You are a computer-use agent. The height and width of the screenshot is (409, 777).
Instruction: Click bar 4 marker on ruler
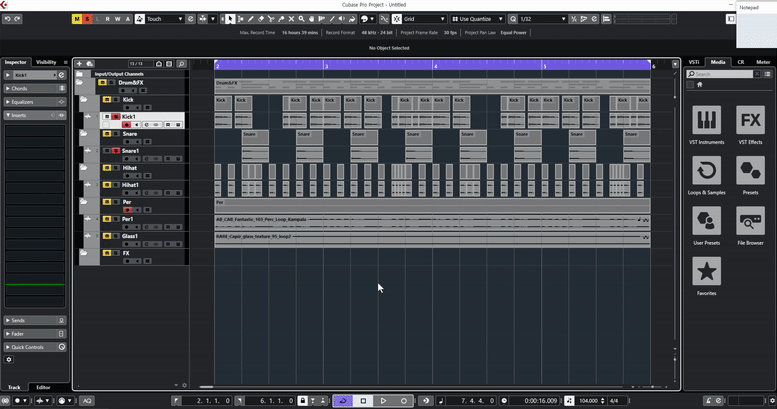[435, 66]
